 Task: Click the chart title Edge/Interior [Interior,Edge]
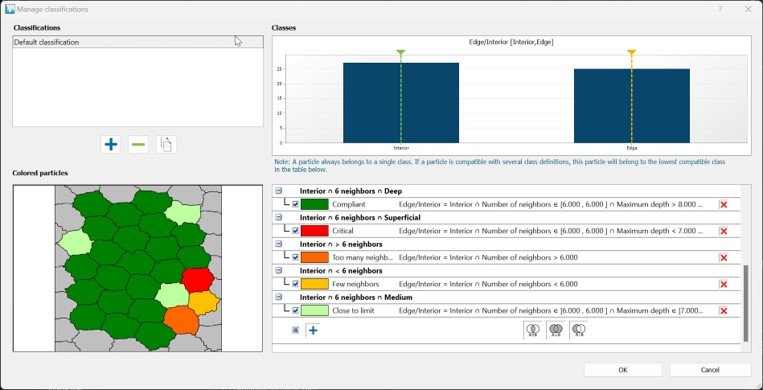pos(511,42)
